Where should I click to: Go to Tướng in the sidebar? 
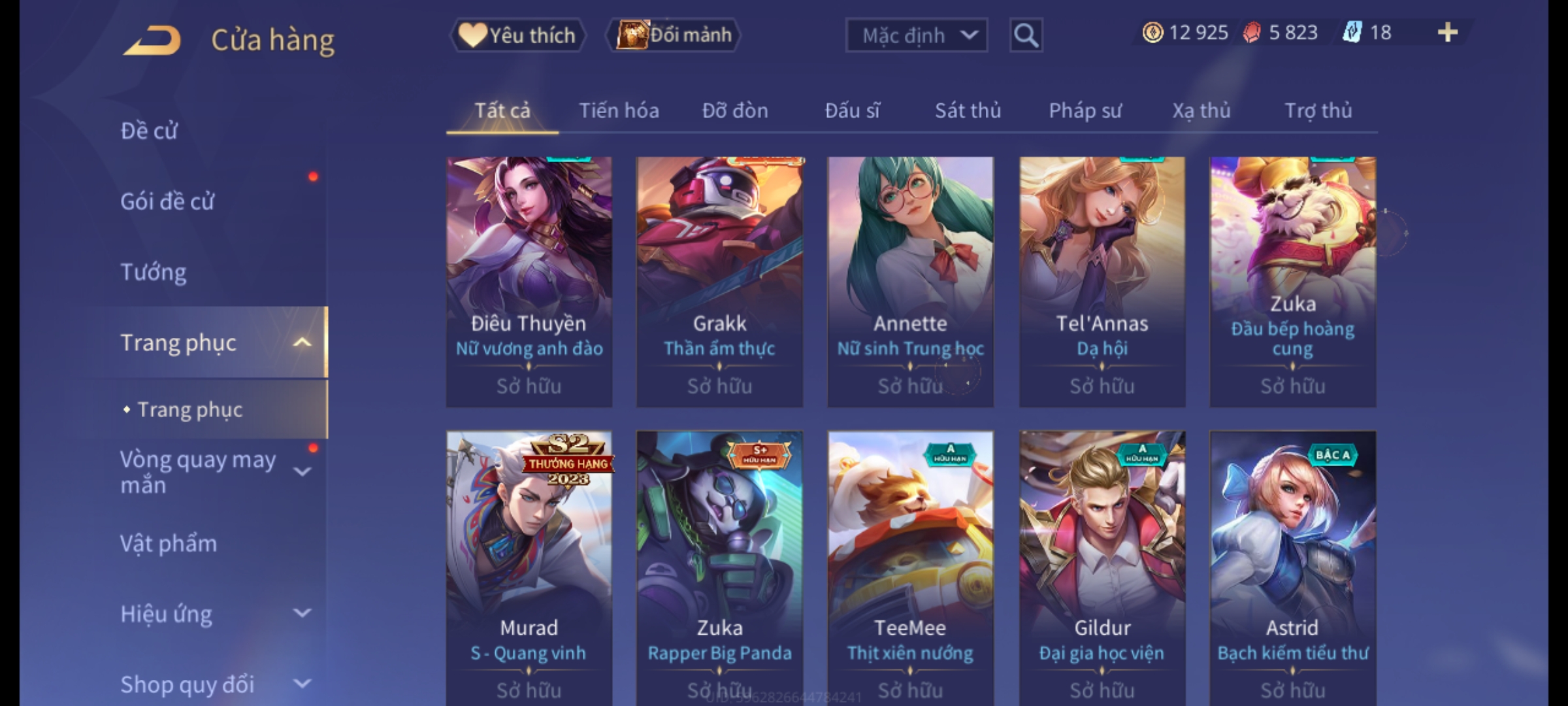(x=153, y=272)
